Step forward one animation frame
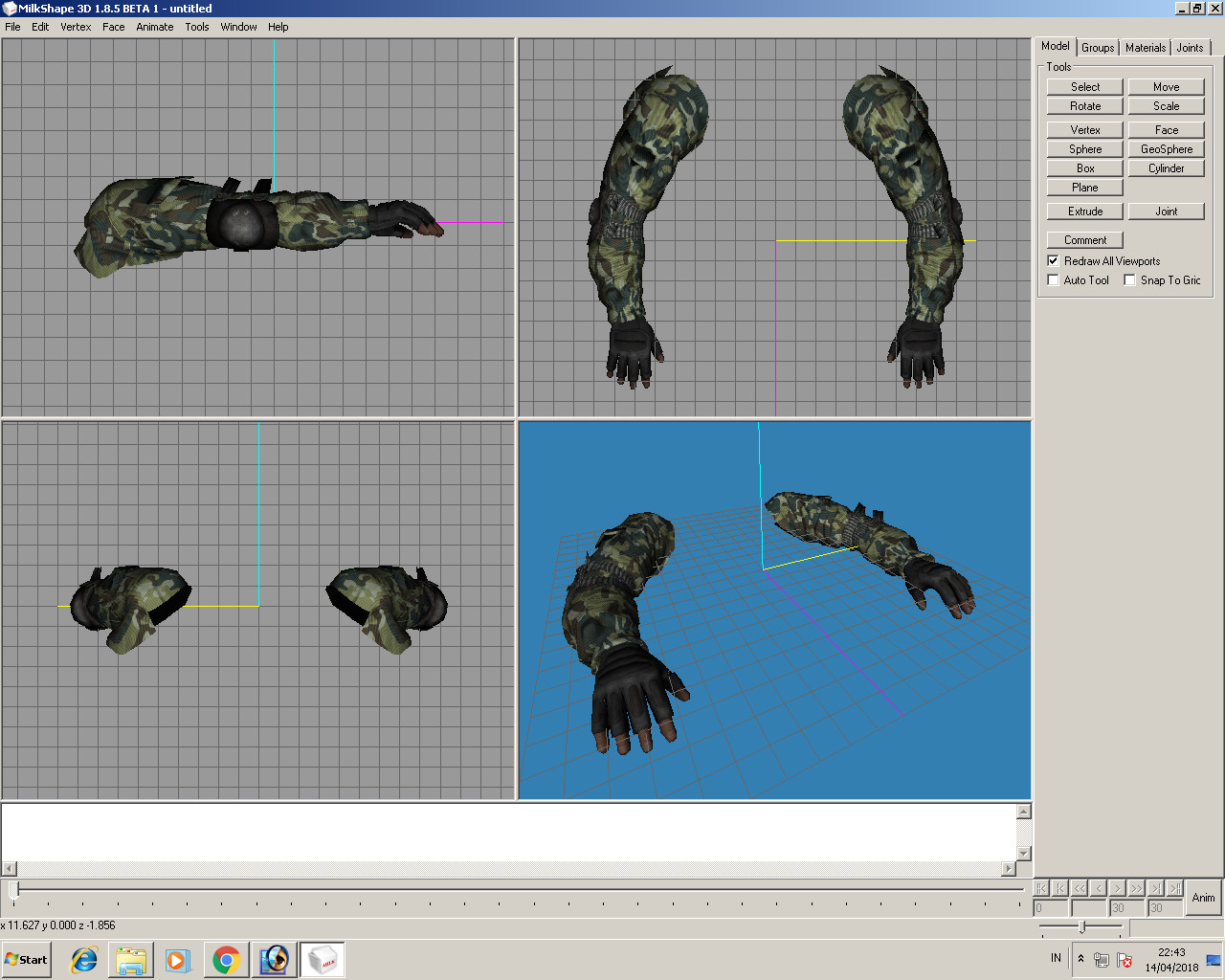The height and width of the screenshot is (980, 1225). (x=1118, y=888)
